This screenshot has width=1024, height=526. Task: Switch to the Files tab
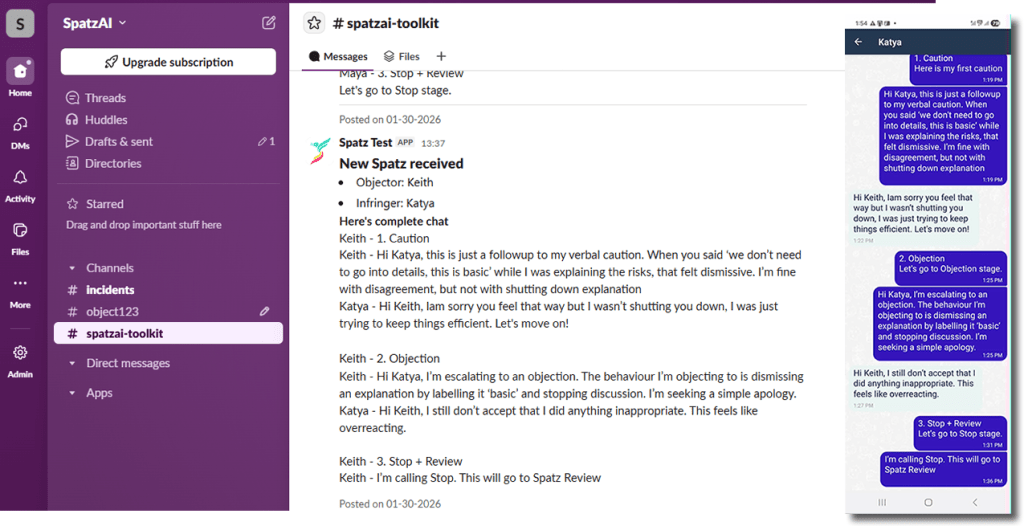[x=402, y=57]
